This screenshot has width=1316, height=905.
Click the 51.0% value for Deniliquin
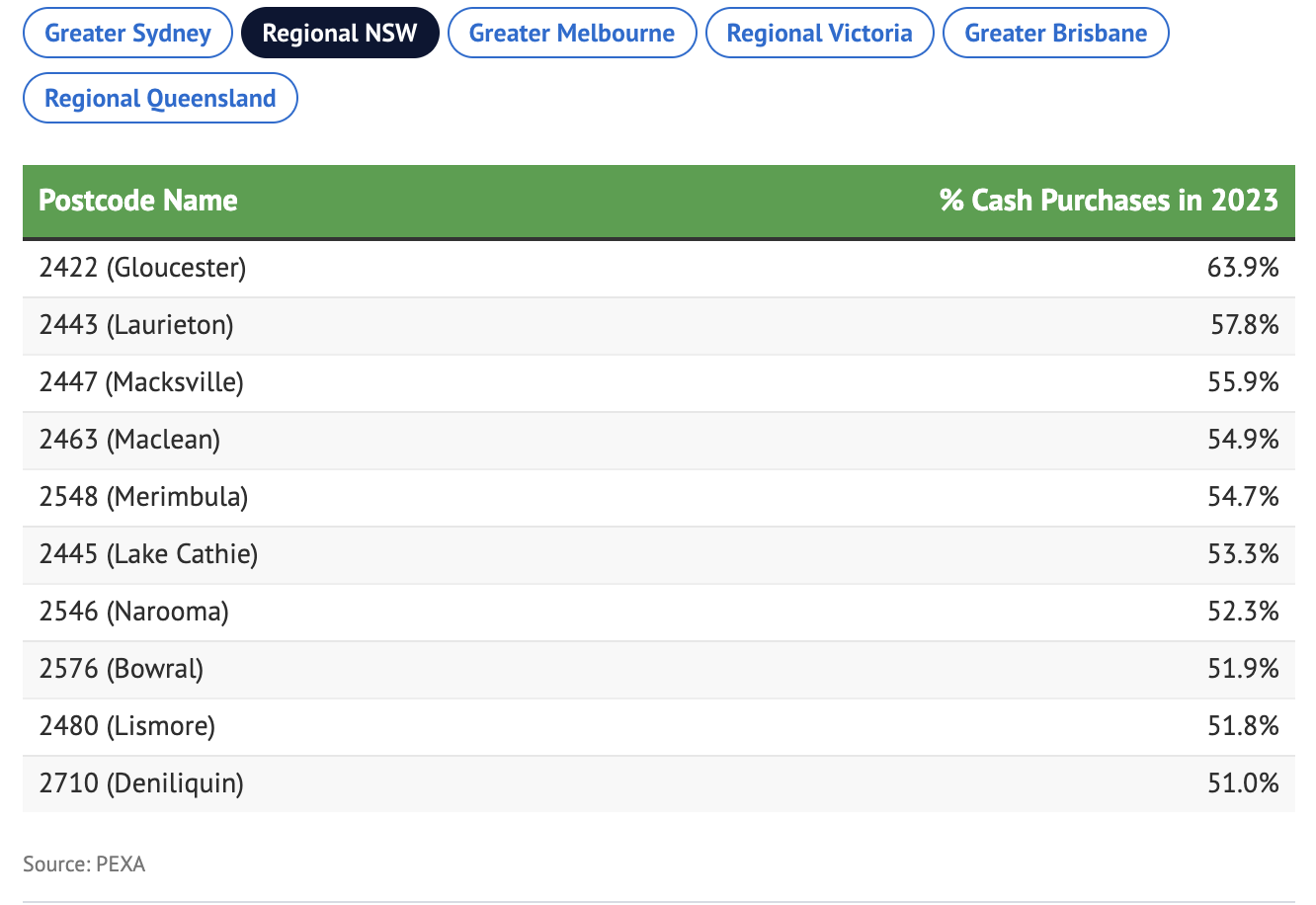pyautogui.click(x=1243, y=783)
